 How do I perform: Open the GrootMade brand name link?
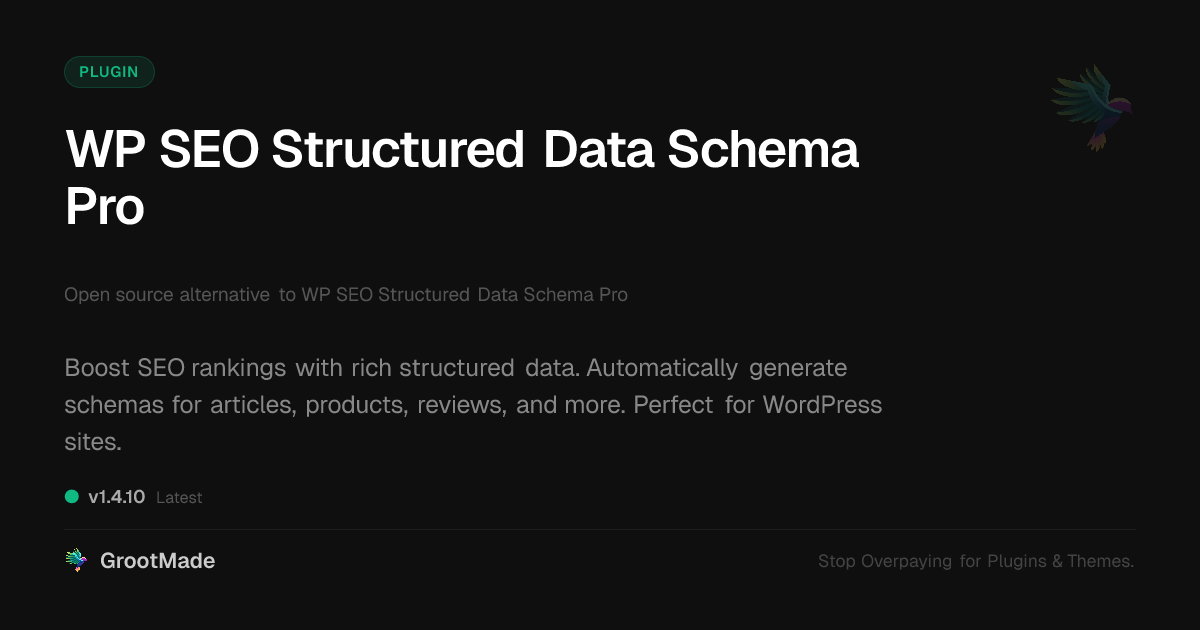click(x=157, y=561)
